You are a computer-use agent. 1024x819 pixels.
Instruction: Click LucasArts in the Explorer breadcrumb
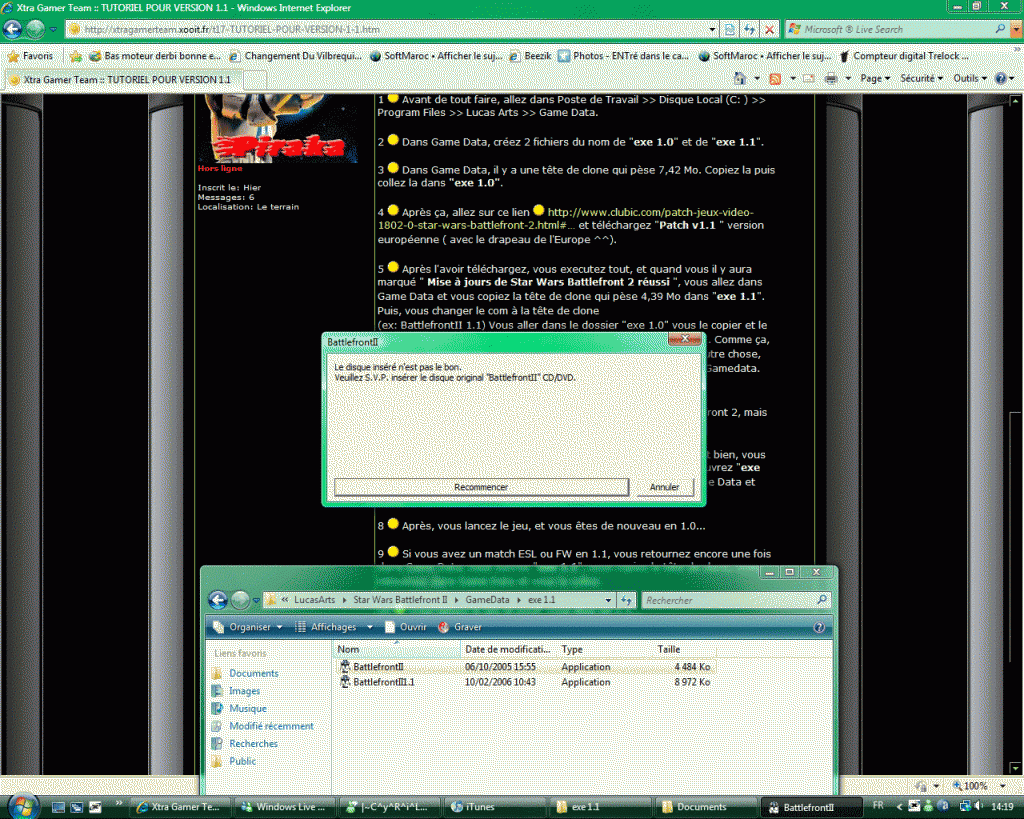(x=314, y=600)
